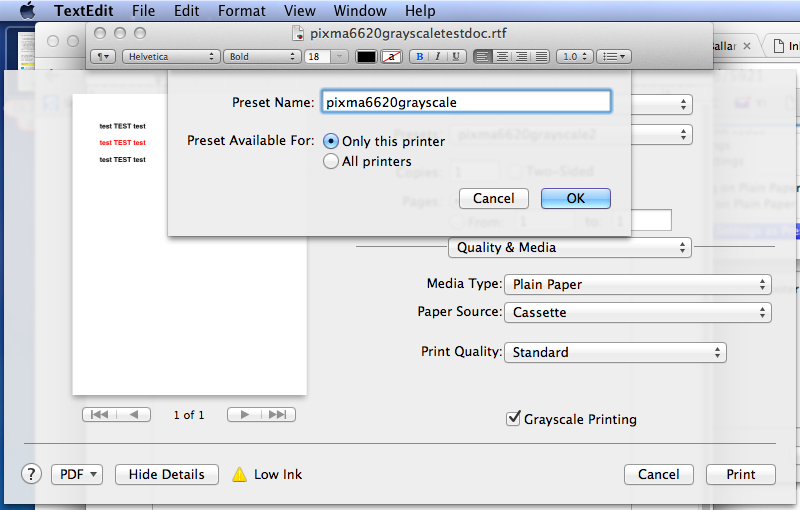Click the center align text icon
800x510 pixels.
503,57
